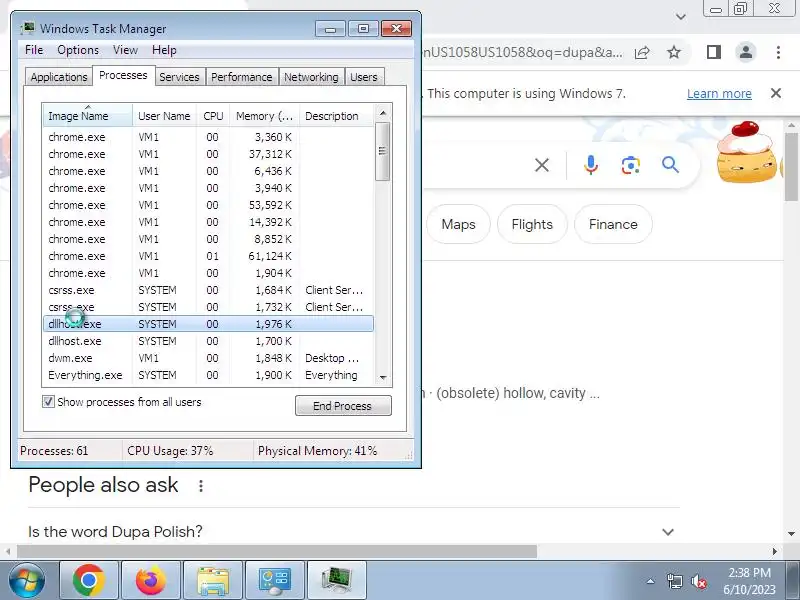
Task: Open Task Manager Options menu
Action: (78, 50)
